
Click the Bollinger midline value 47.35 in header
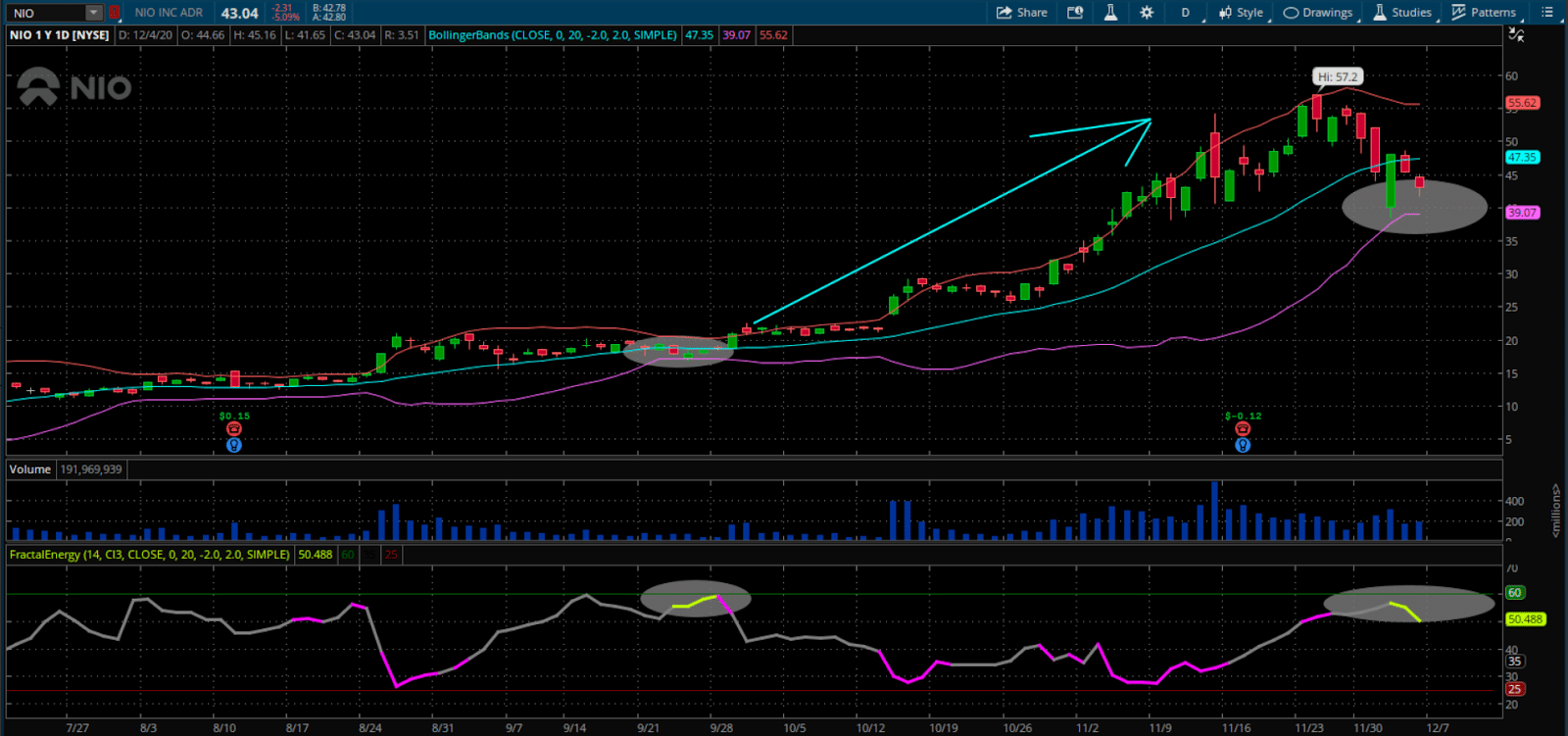coord(699,35)
